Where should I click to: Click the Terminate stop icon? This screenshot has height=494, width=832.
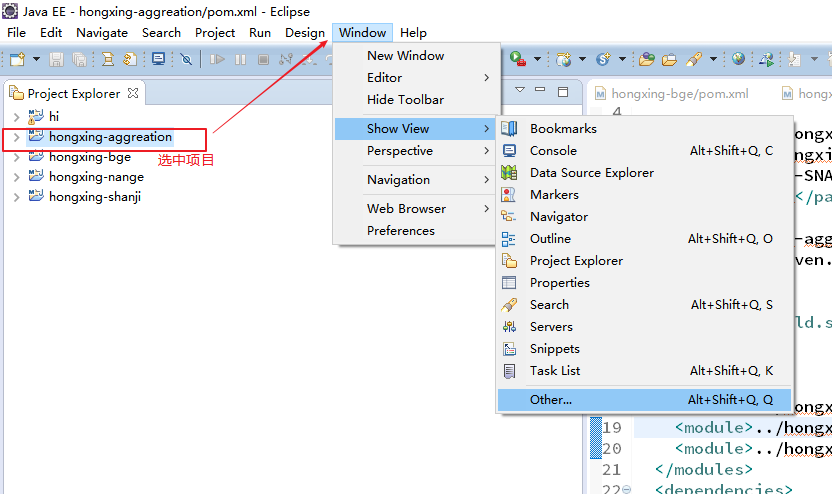point(263,59)
